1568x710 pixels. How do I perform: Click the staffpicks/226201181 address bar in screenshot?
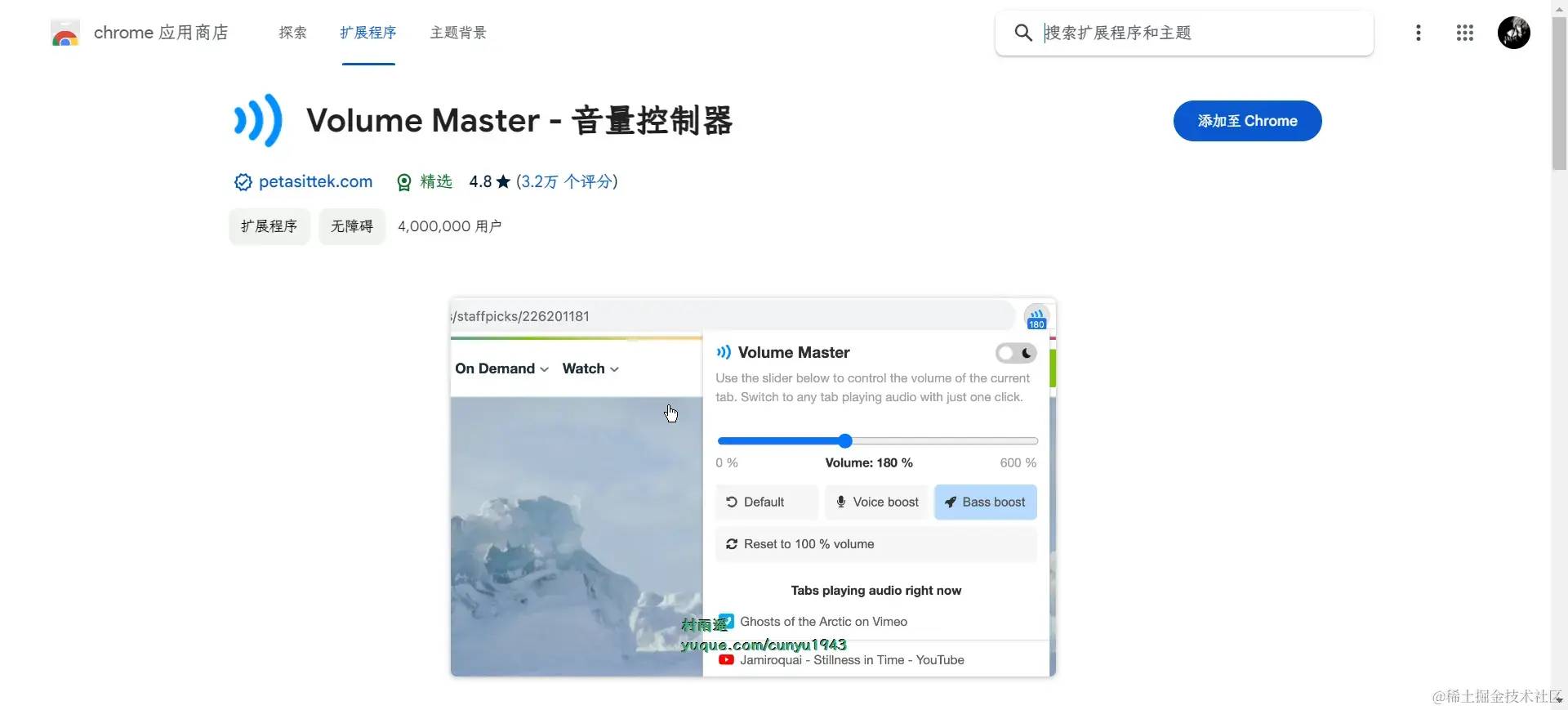click(x=732, y=316)
